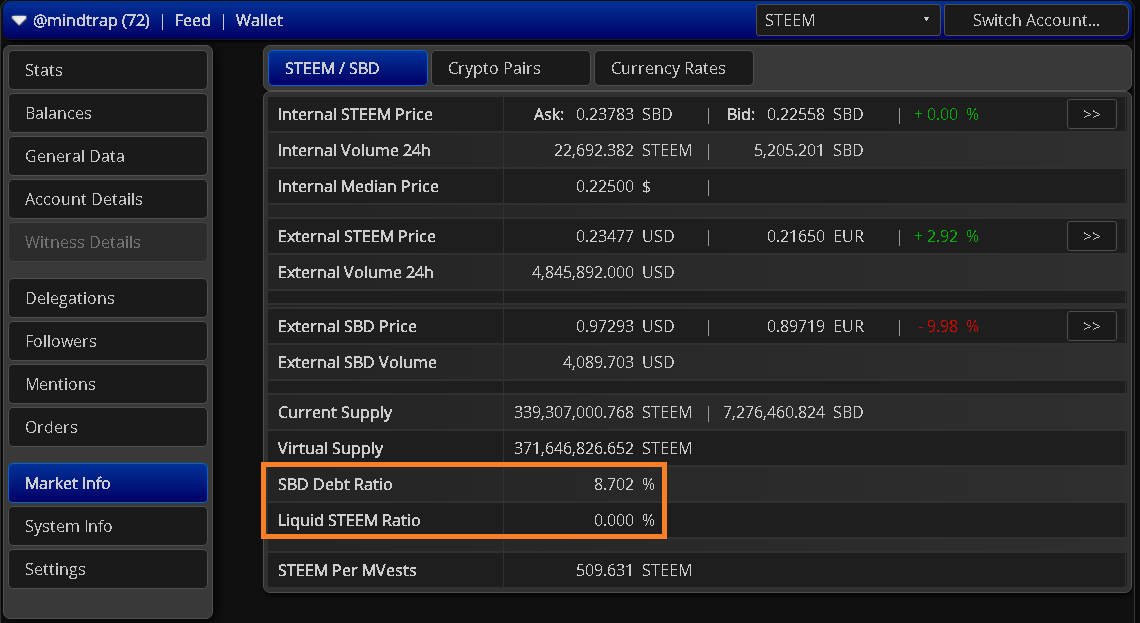The width and height of the screenshot is (1140, 623).
Task: Expand External STEEM Price with >> button
Action: pyautogui.click(x=1091, y=236)
